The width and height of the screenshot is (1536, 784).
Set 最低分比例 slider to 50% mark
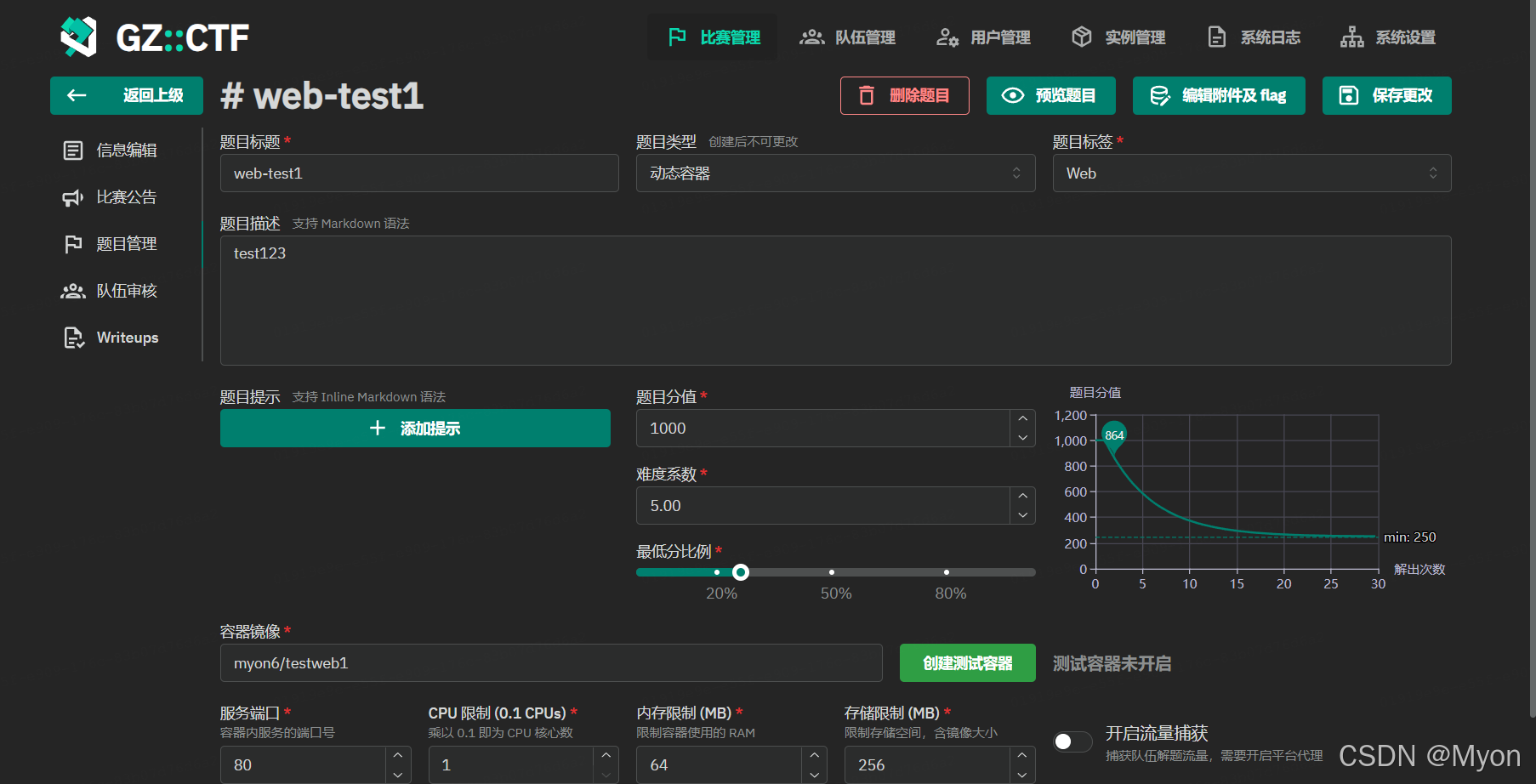click(832, 572)
